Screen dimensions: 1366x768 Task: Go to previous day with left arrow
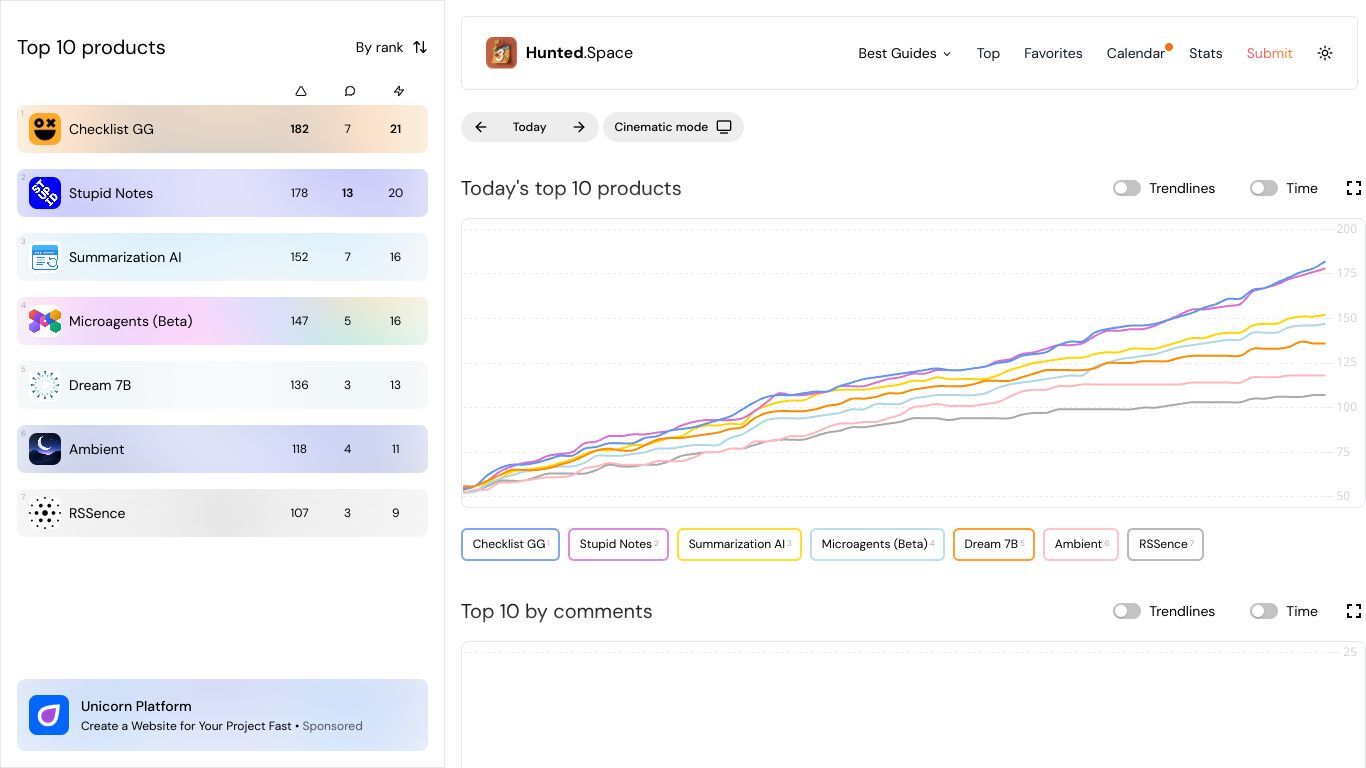coord(481,127)
